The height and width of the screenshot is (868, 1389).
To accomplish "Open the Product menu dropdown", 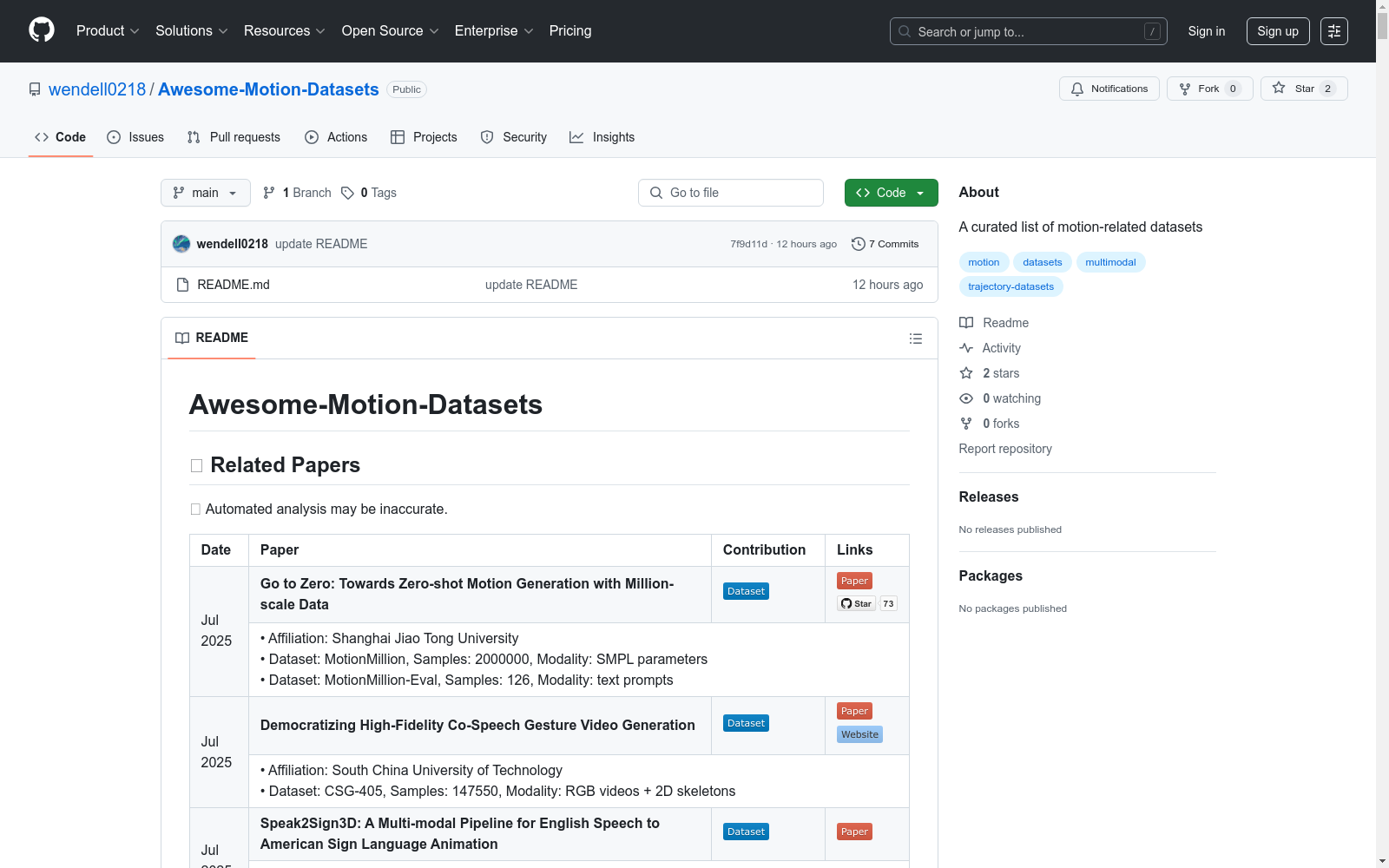I will click(107, 31).
